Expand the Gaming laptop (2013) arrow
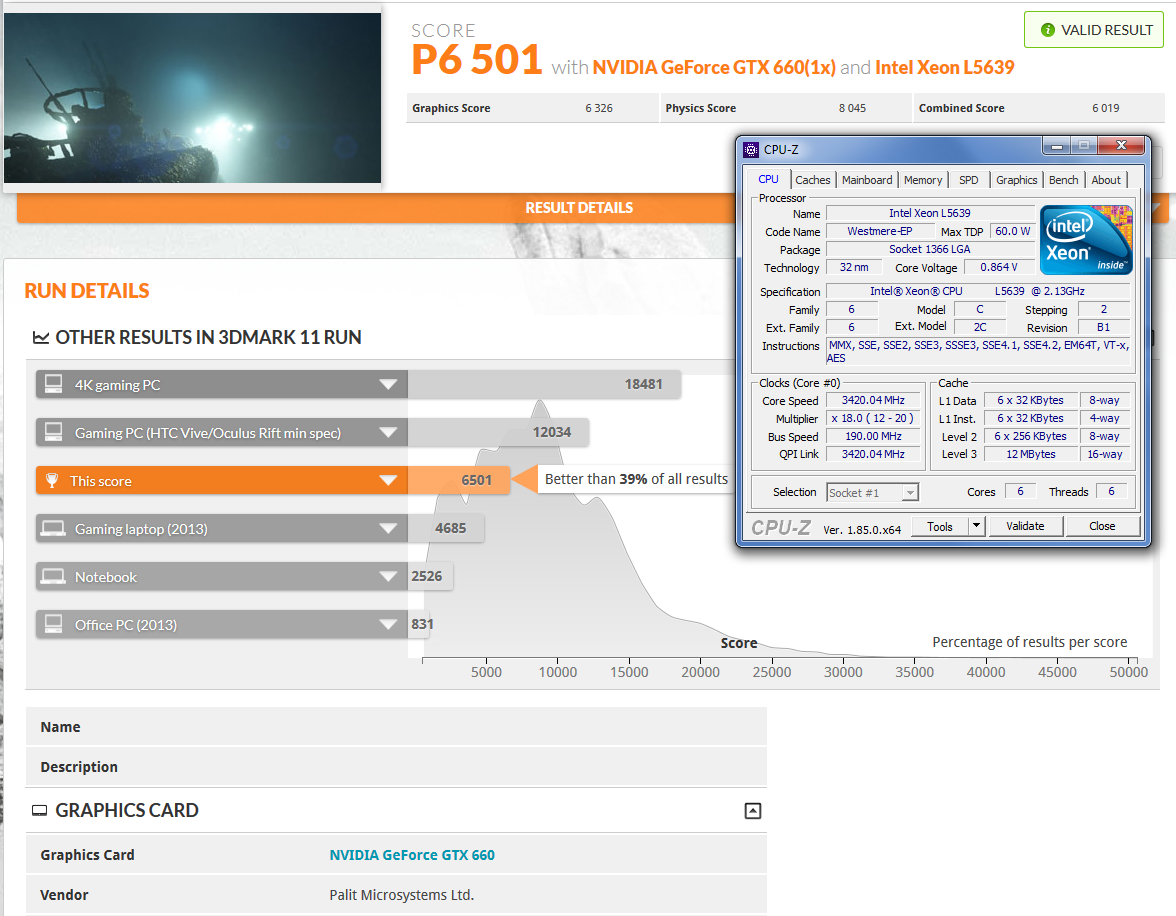The width and height of the screenshot is (1176, 916). pyautogui.click(x=388, y=528)
